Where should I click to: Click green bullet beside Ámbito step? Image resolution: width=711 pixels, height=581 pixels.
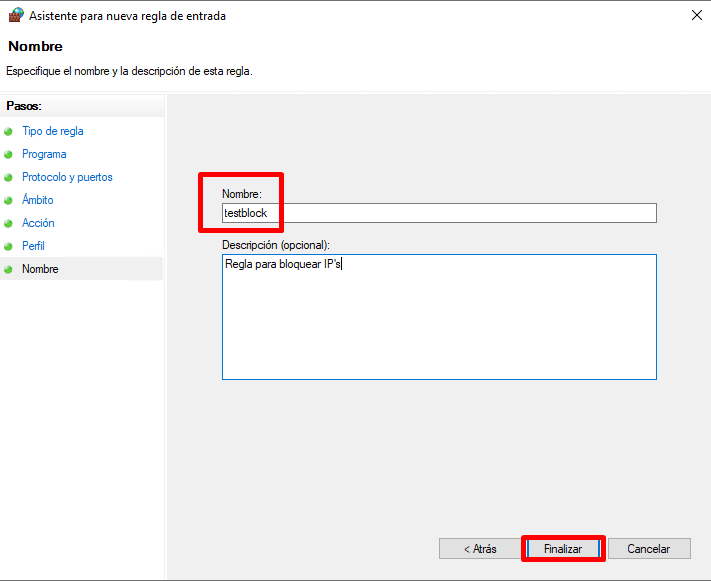[x=8, y=200]
